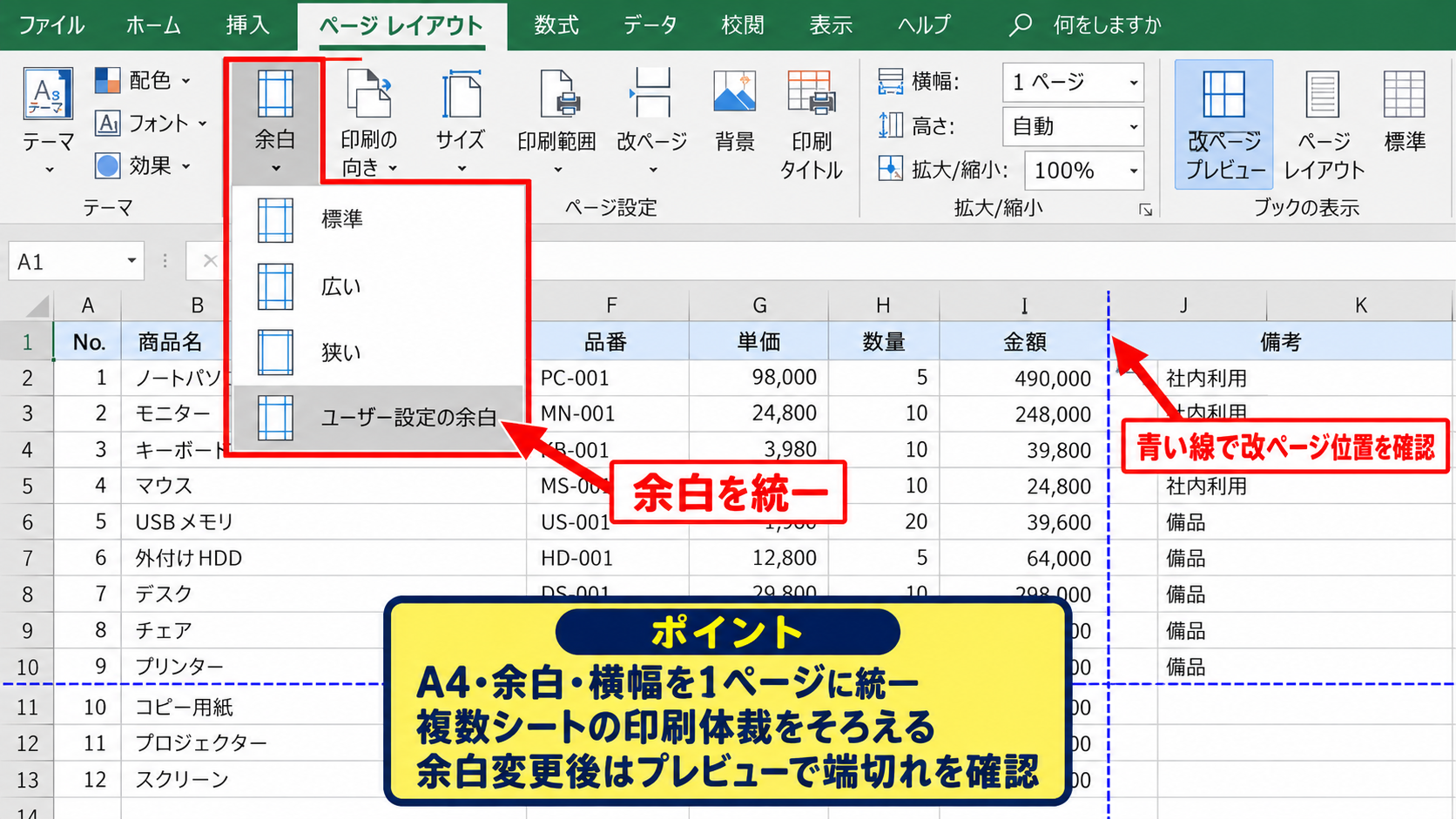Select 広い margin preset
Viewport: 1456px width, 819px height.
(x=379, y=286)
